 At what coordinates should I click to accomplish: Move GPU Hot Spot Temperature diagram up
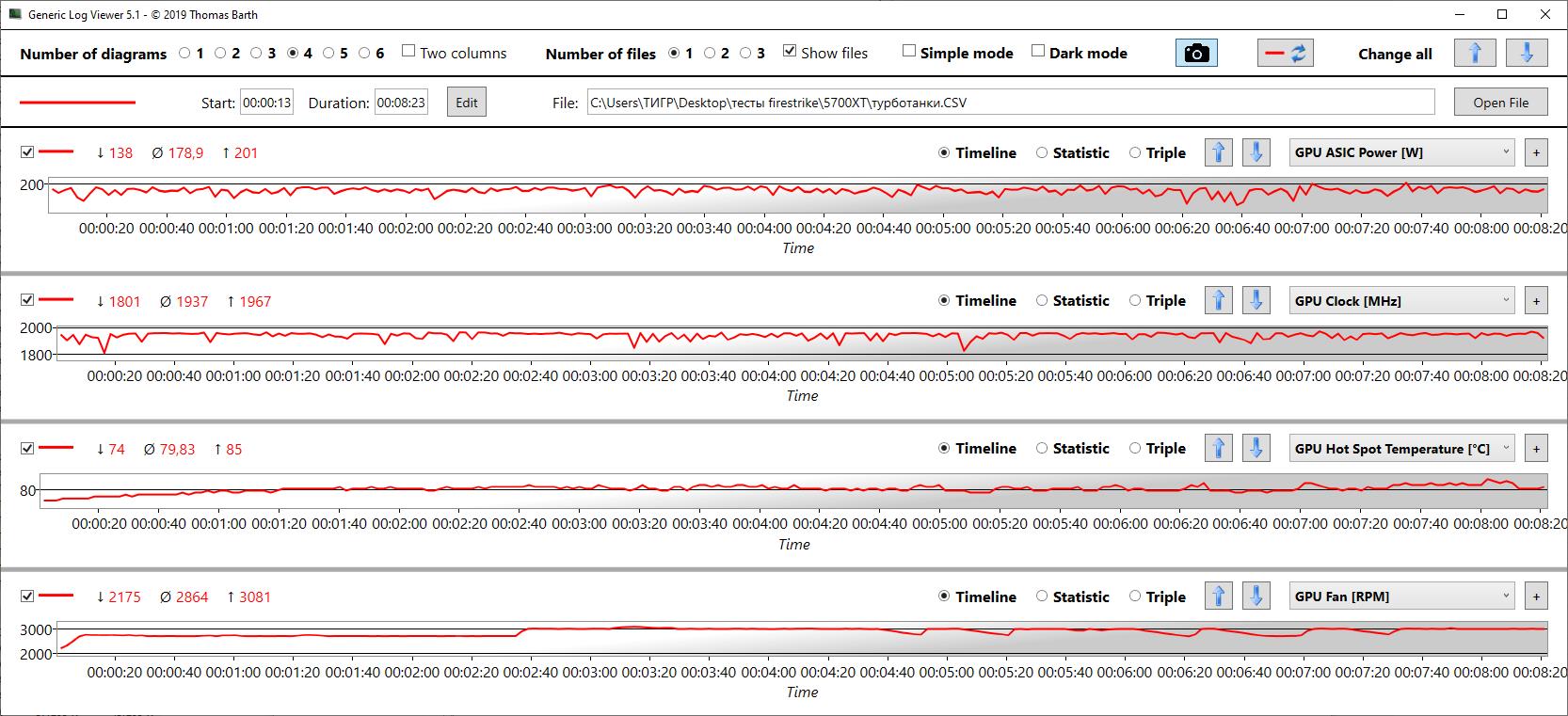point(1219,448)
